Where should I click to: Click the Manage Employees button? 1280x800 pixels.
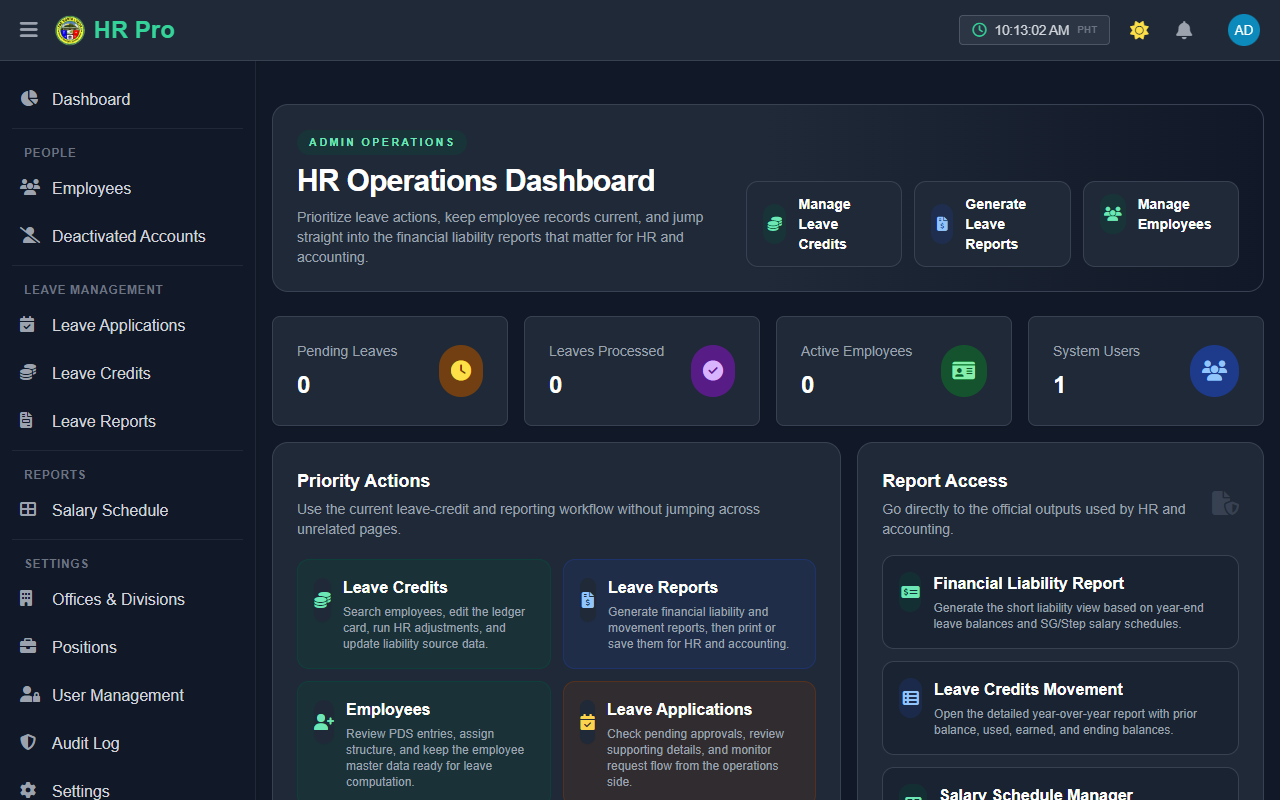point(1161,224)
